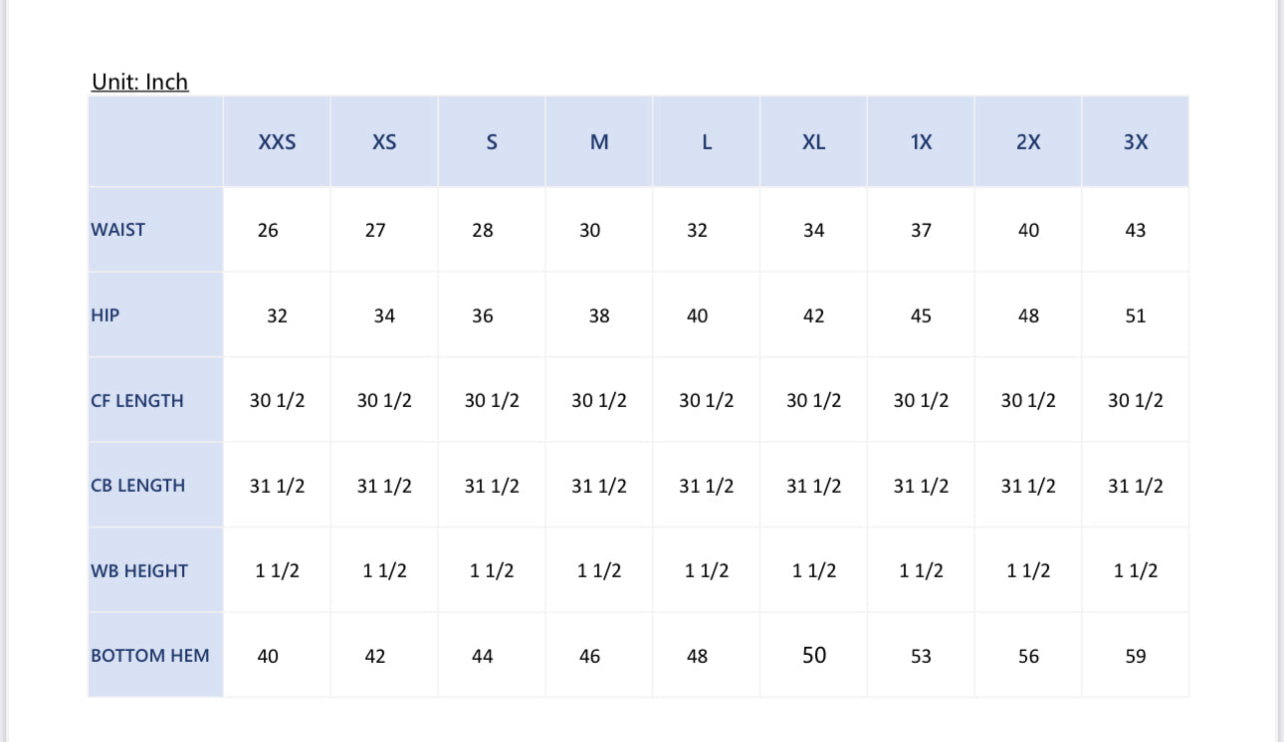Click hip value 51 for size 3X
The image size is (1284, 742).
coord(1135,316)
